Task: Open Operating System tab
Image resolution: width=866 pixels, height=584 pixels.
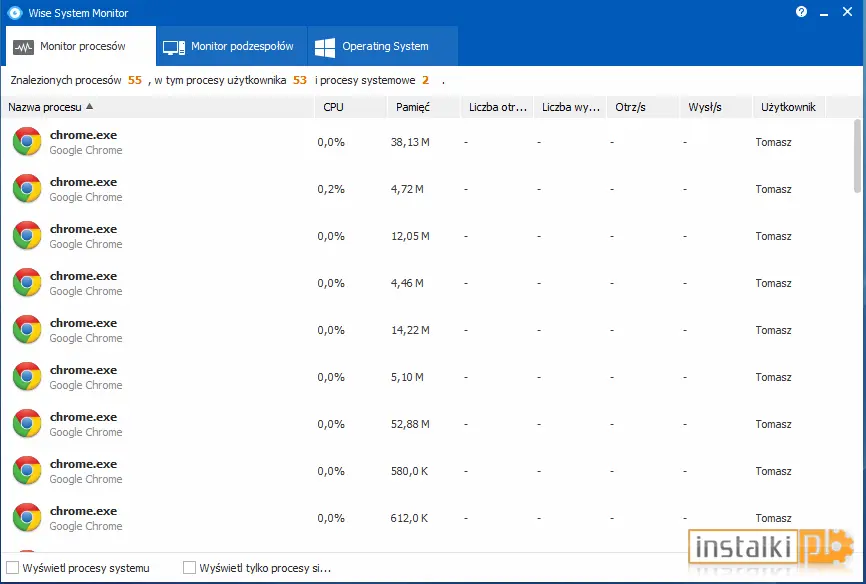Action: 383,46
